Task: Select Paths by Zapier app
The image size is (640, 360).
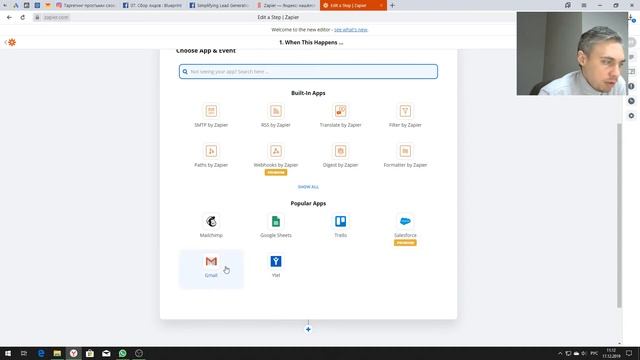Action: (x=211, y=156)
